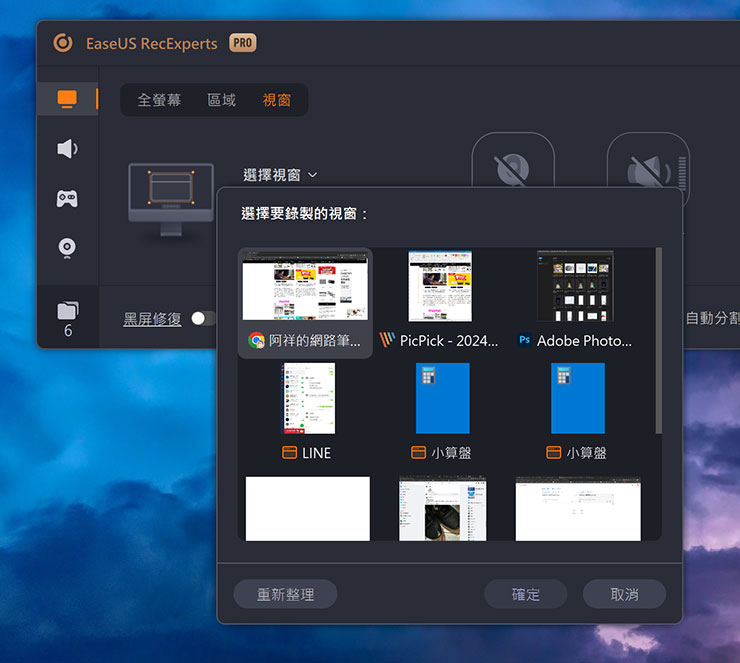Click the 自動分割 label
This screenshot has height=663, width=740.
713,318
